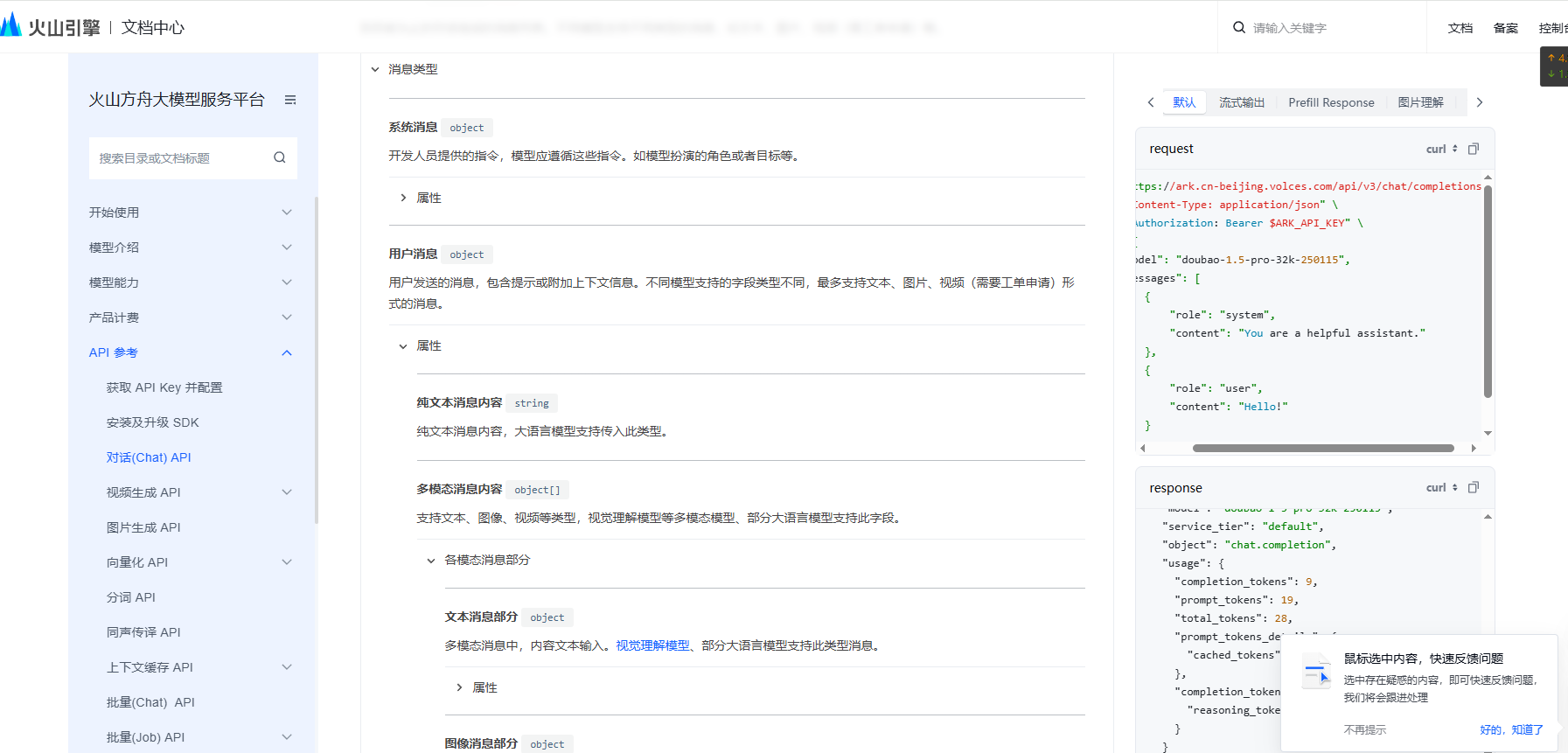
Task: Switch to the 图片理解 tab
Action: [1420, 102]
